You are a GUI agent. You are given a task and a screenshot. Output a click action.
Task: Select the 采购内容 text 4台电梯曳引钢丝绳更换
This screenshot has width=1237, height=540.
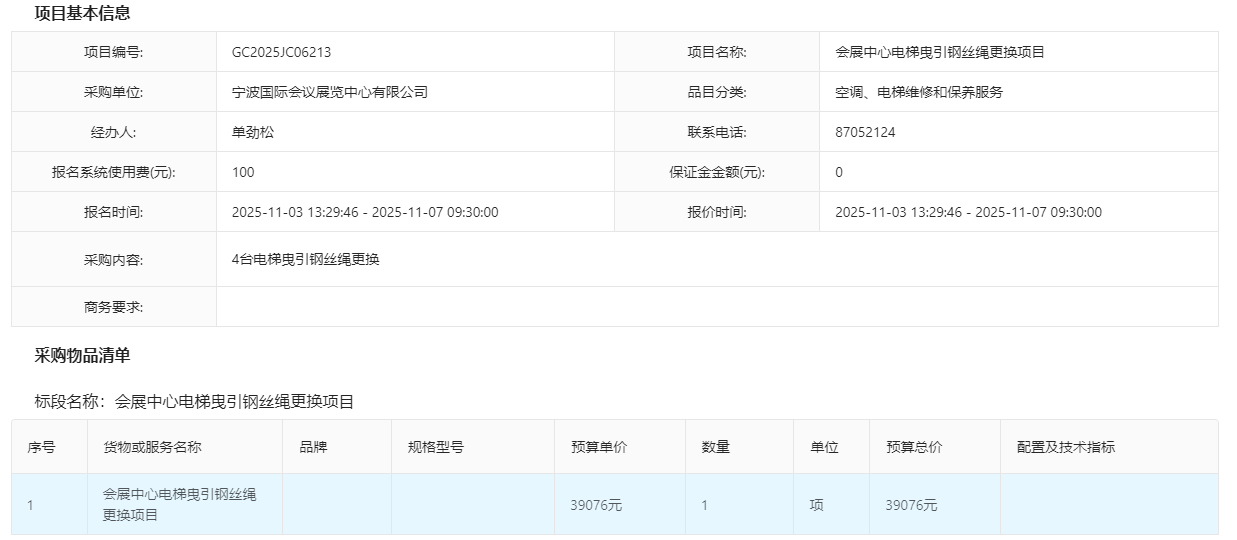coord(305,259)
